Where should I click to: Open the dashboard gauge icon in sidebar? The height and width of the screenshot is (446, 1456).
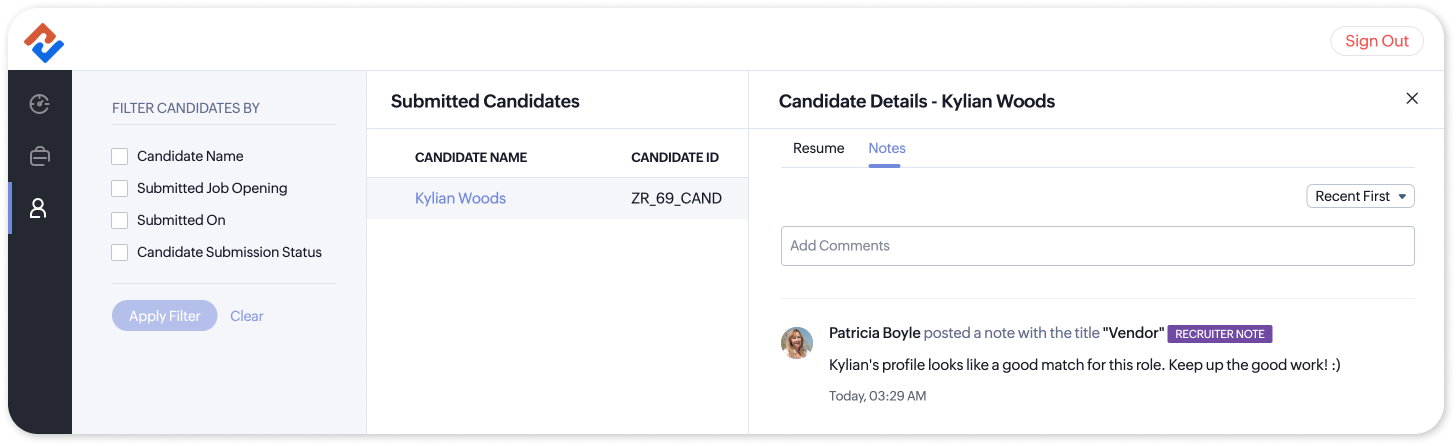click(39, 104)
